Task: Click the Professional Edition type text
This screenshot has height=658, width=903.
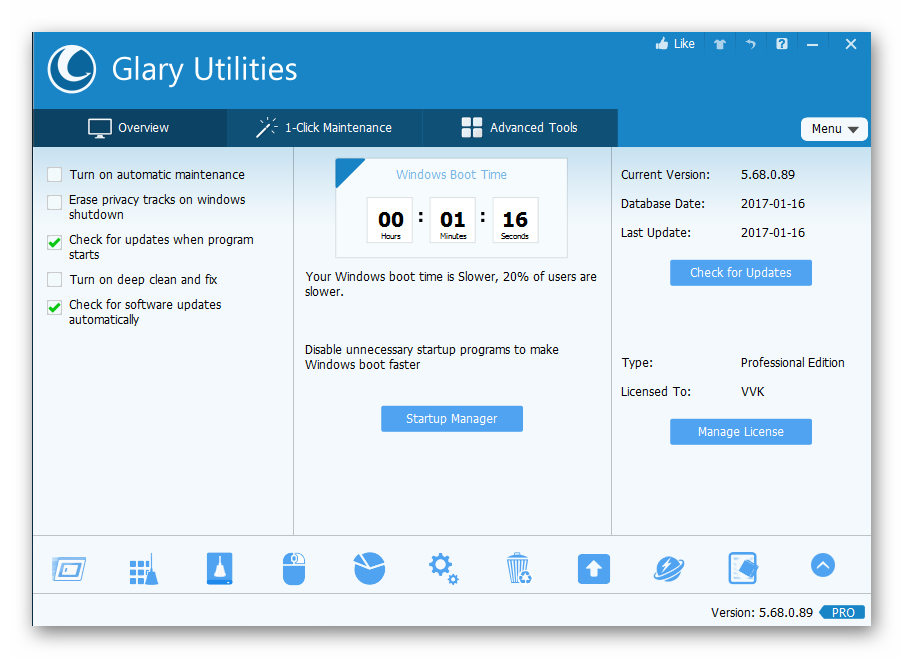Action: (x=792, y=363)
